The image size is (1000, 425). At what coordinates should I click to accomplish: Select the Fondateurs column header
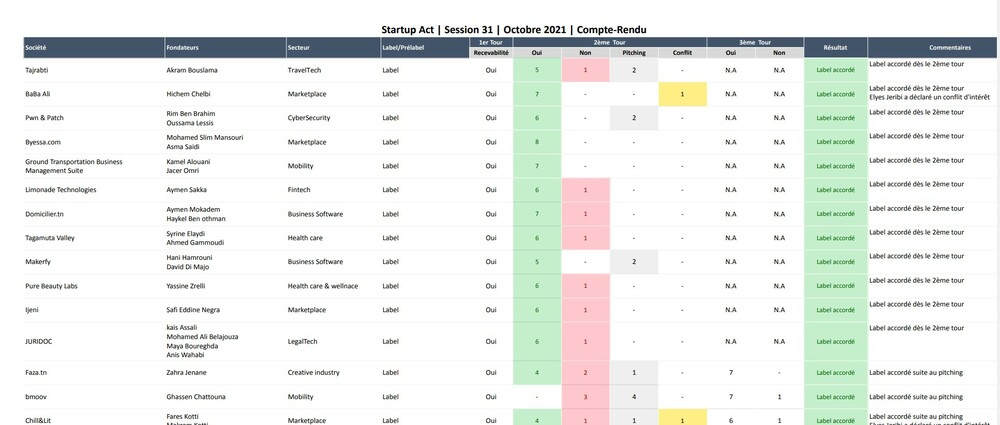185,48
